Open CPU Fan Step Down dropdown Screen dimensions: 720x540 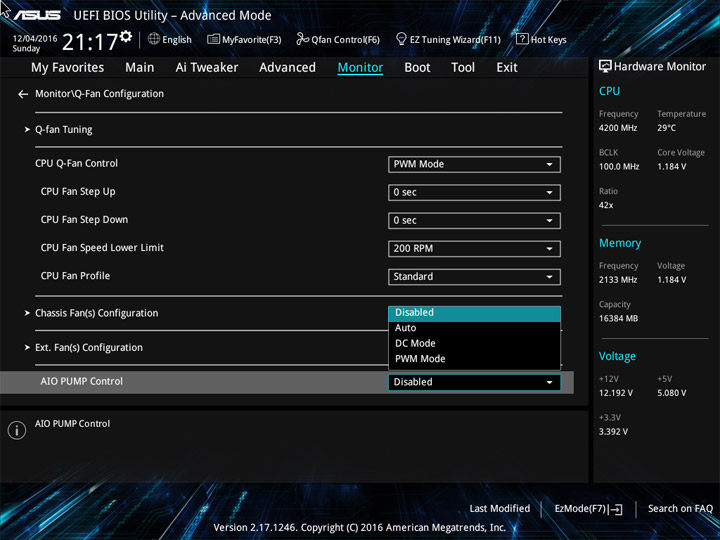click(474, 220)
